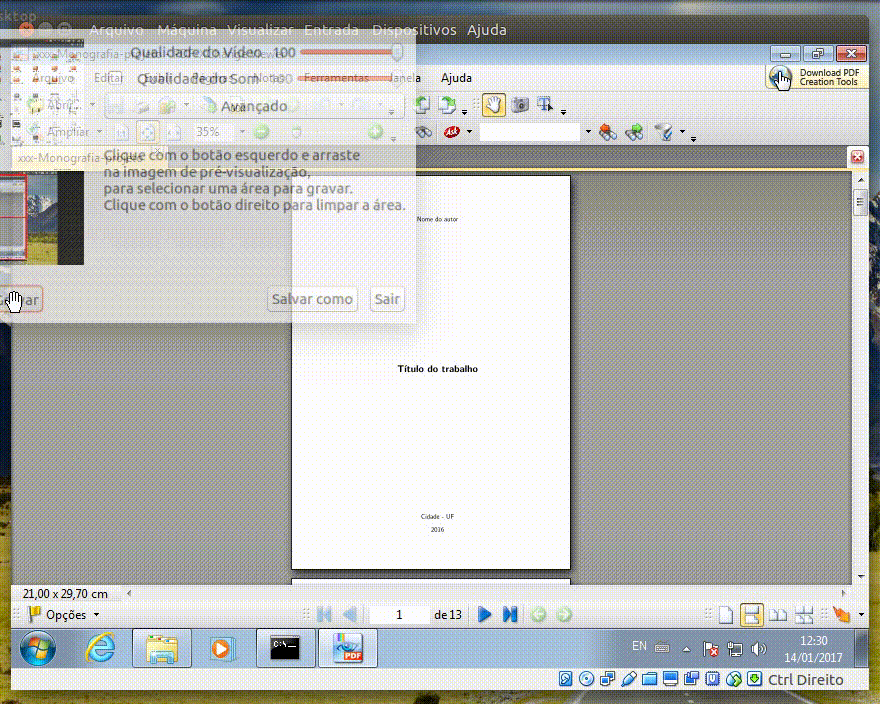The height and width of the screenshot is (704, 880).
Task: Open the PDF viewer Ajuda menu
Action: (x=456, y=78)
